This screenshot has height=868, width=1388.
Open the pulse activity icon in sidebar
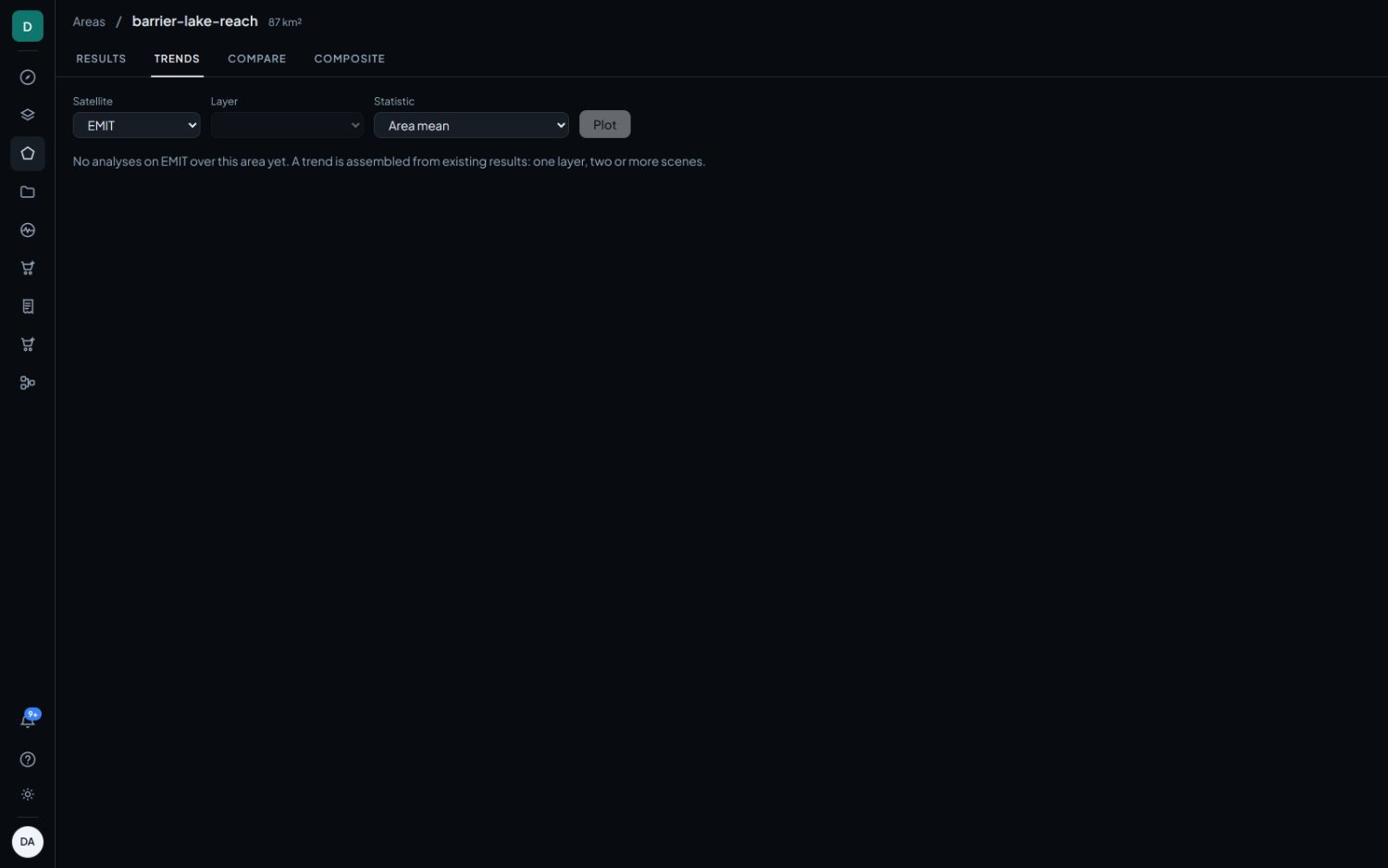(x=28, y=230)
